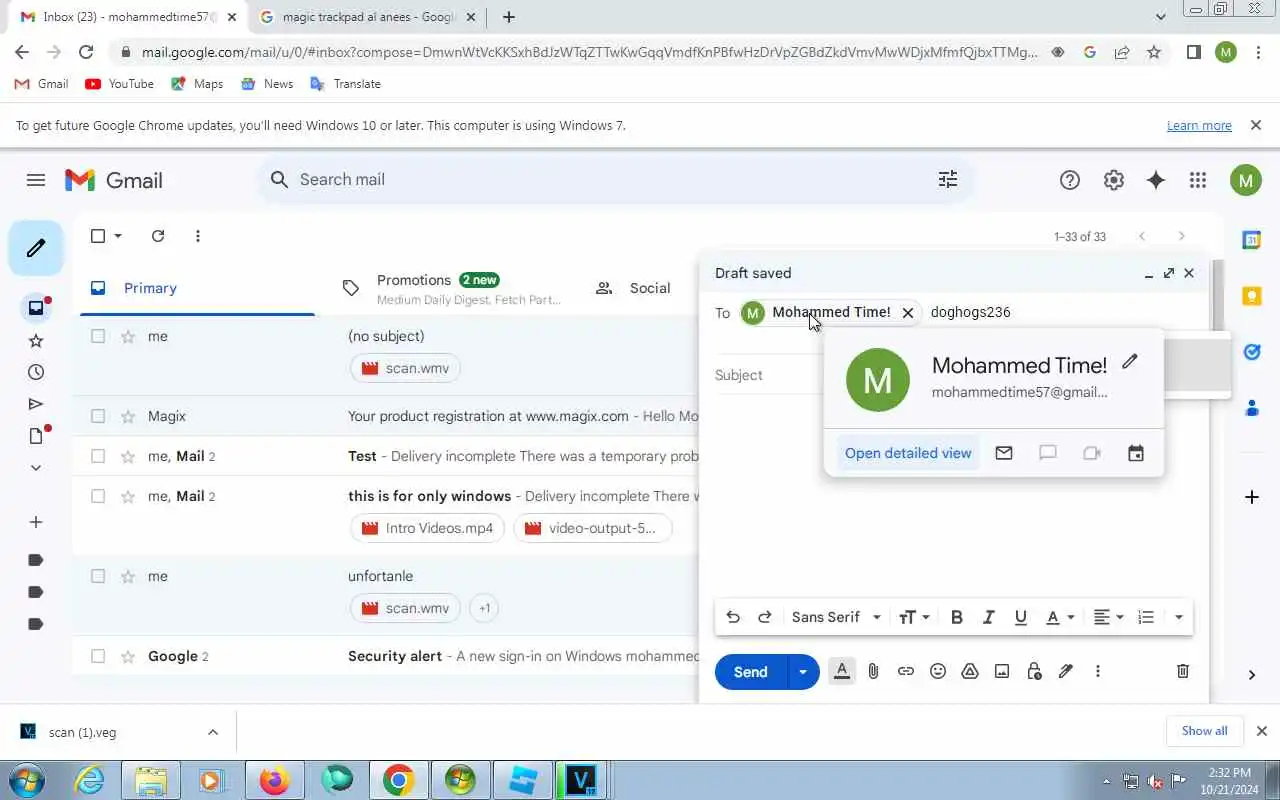Viewport: 1280px width, 800px height.
Task: Open Google apps grid
Action: 1198,180
